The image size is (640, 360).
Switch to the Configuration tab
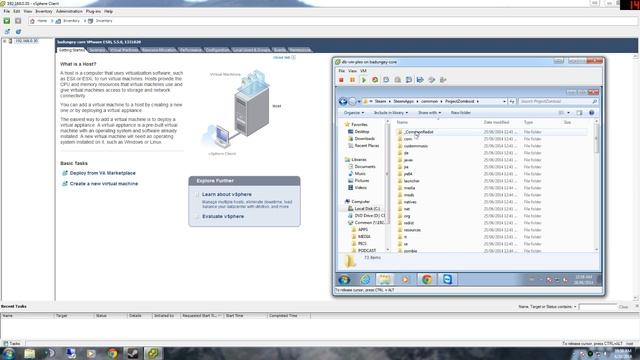217,50
